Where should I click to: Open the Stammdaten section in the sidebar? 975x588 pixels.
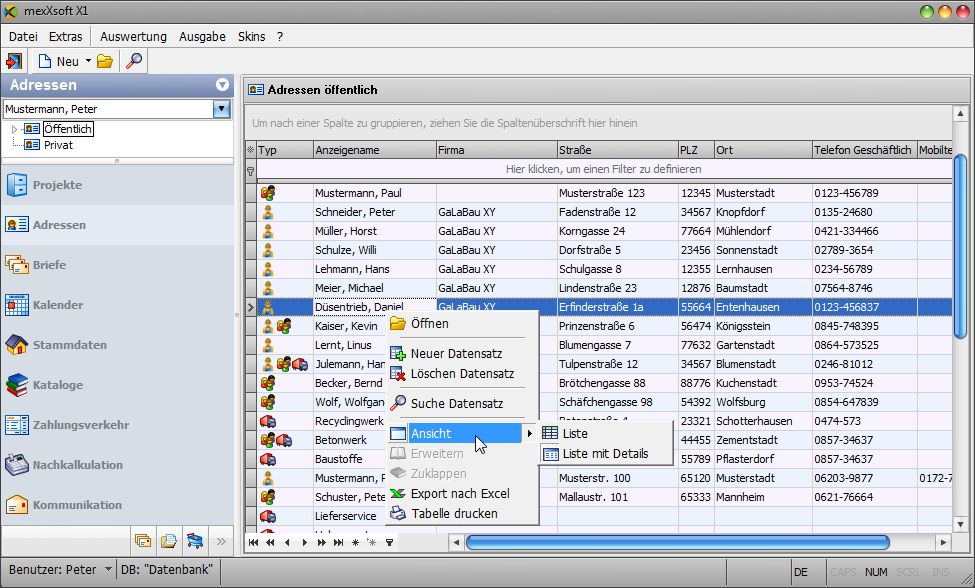point(118,344)
